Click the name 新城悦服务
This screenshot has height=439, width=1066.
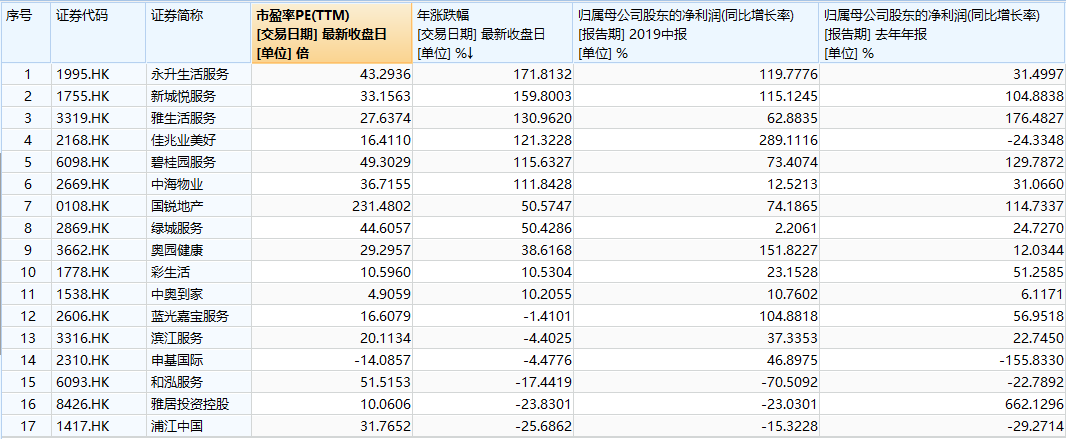point(184,96)
